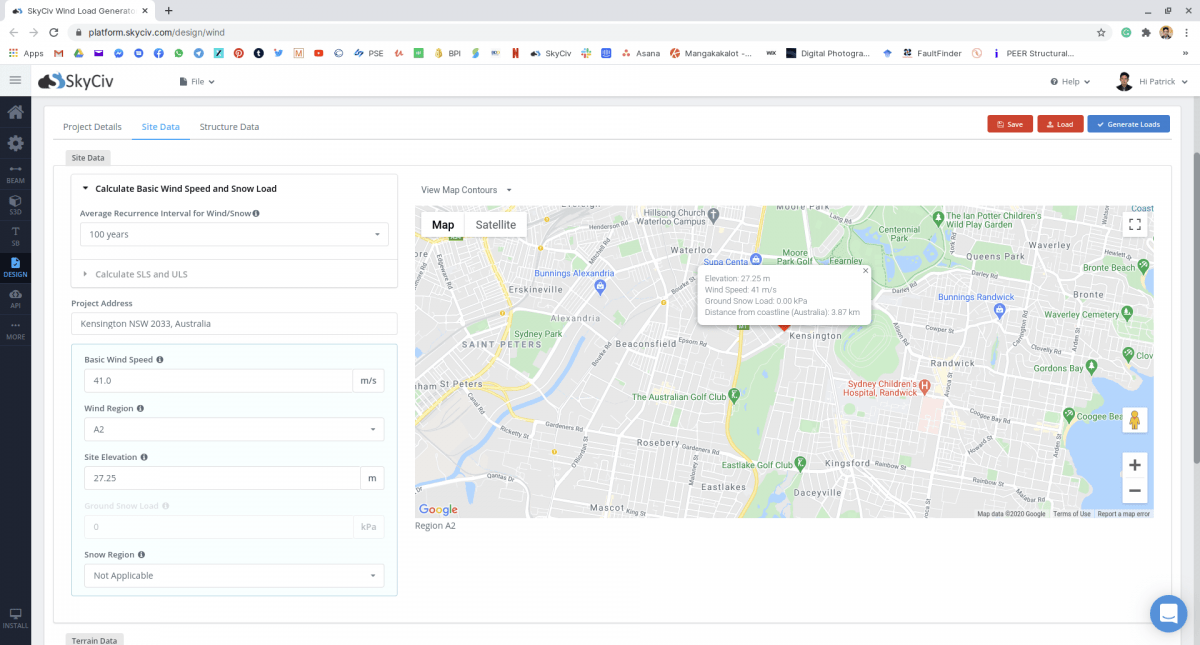Click the Generate Loads button
Screen dimensions: 1200x645
coord(1128,124)
